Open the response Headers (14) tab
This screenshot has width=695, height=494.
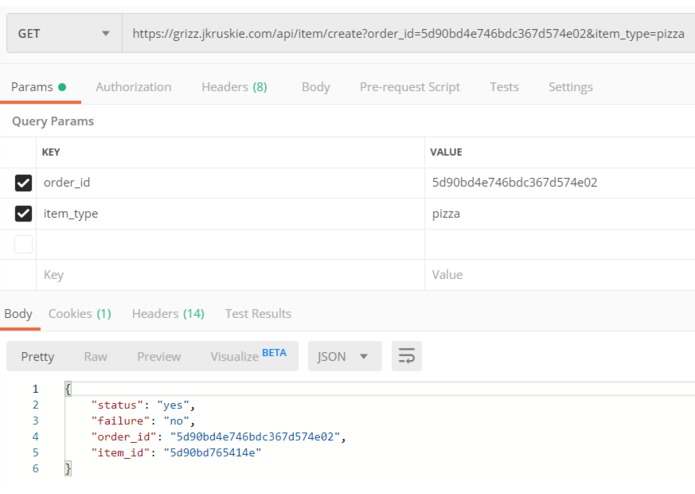[x=168, y=314]
